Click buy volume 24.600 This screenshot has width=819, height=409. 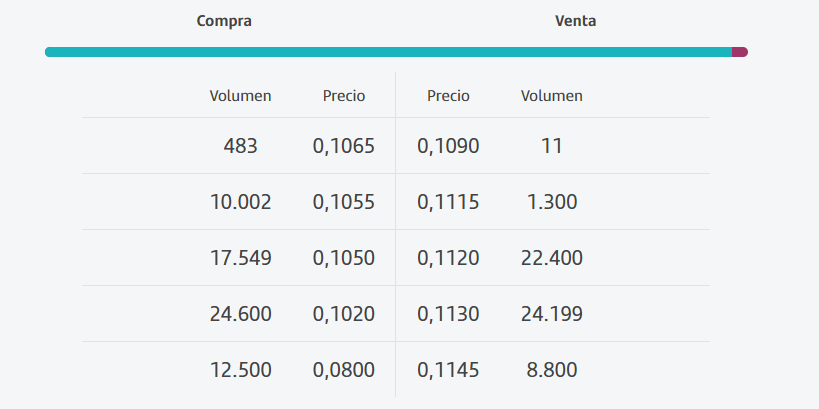tap(240, 314)
